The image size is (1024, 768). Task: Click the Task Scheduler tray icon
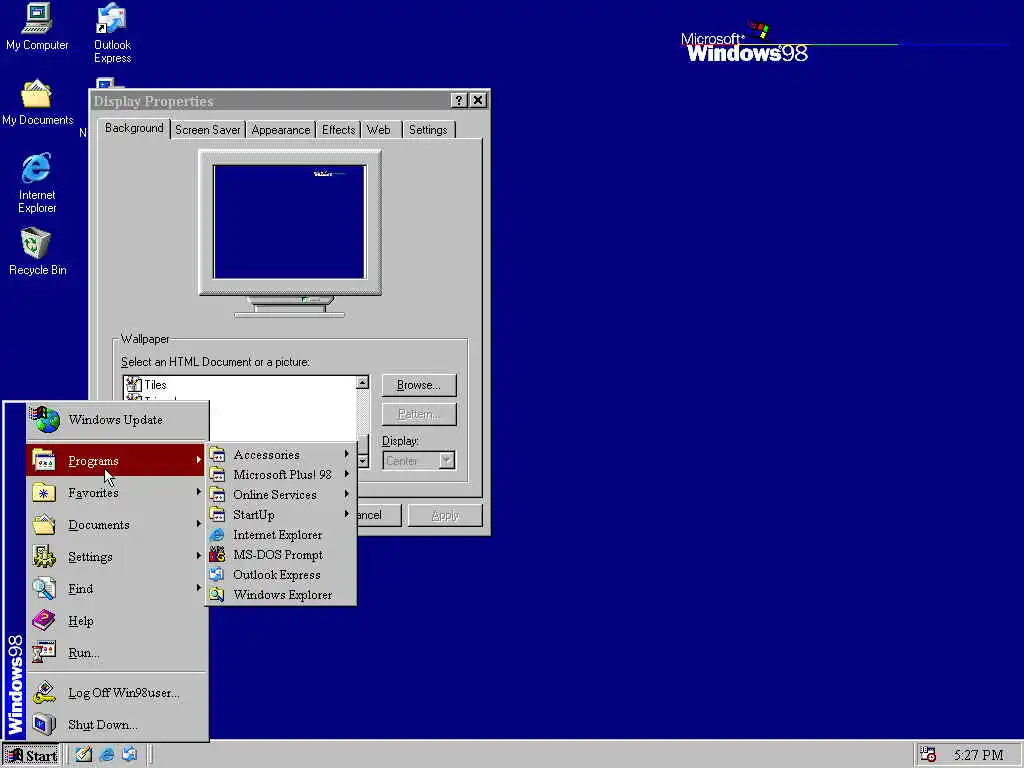tap(927, 755)
